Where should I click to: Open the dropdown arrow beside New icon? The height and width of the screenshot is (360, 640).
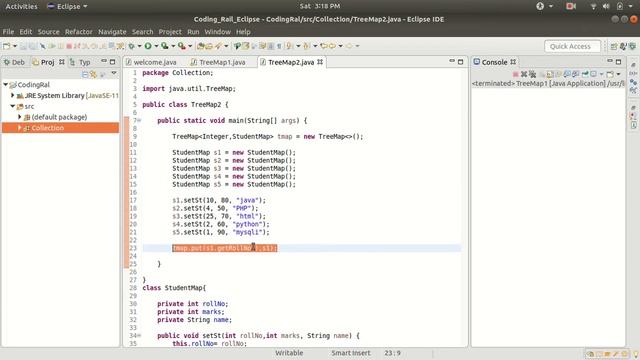coord(15,46)
